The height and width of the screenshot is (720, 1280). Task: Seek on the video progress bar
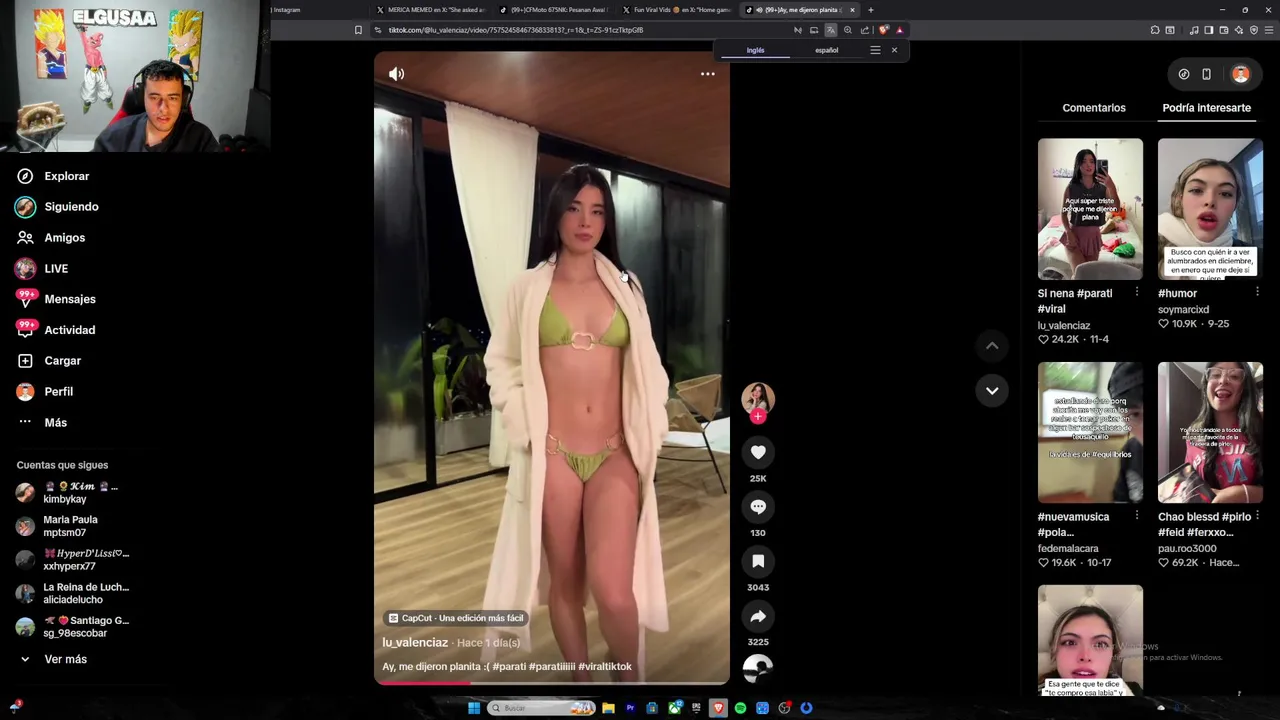pyautogui.click(x=552, y=683)
